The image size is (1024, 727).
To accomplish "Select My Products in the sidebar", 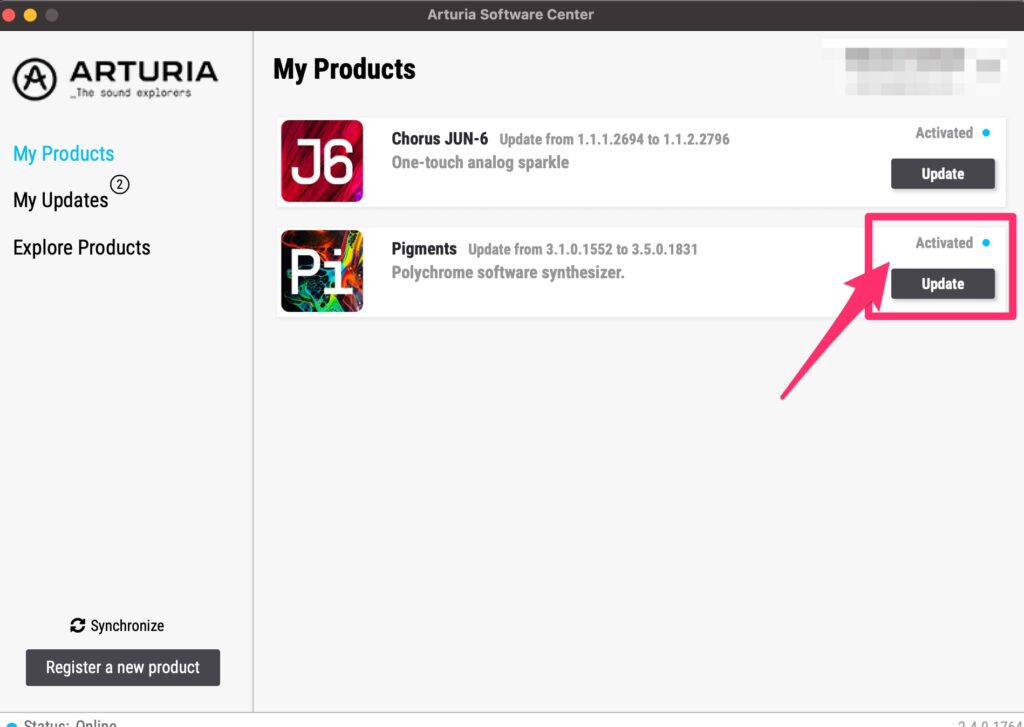I will point(63,154).
